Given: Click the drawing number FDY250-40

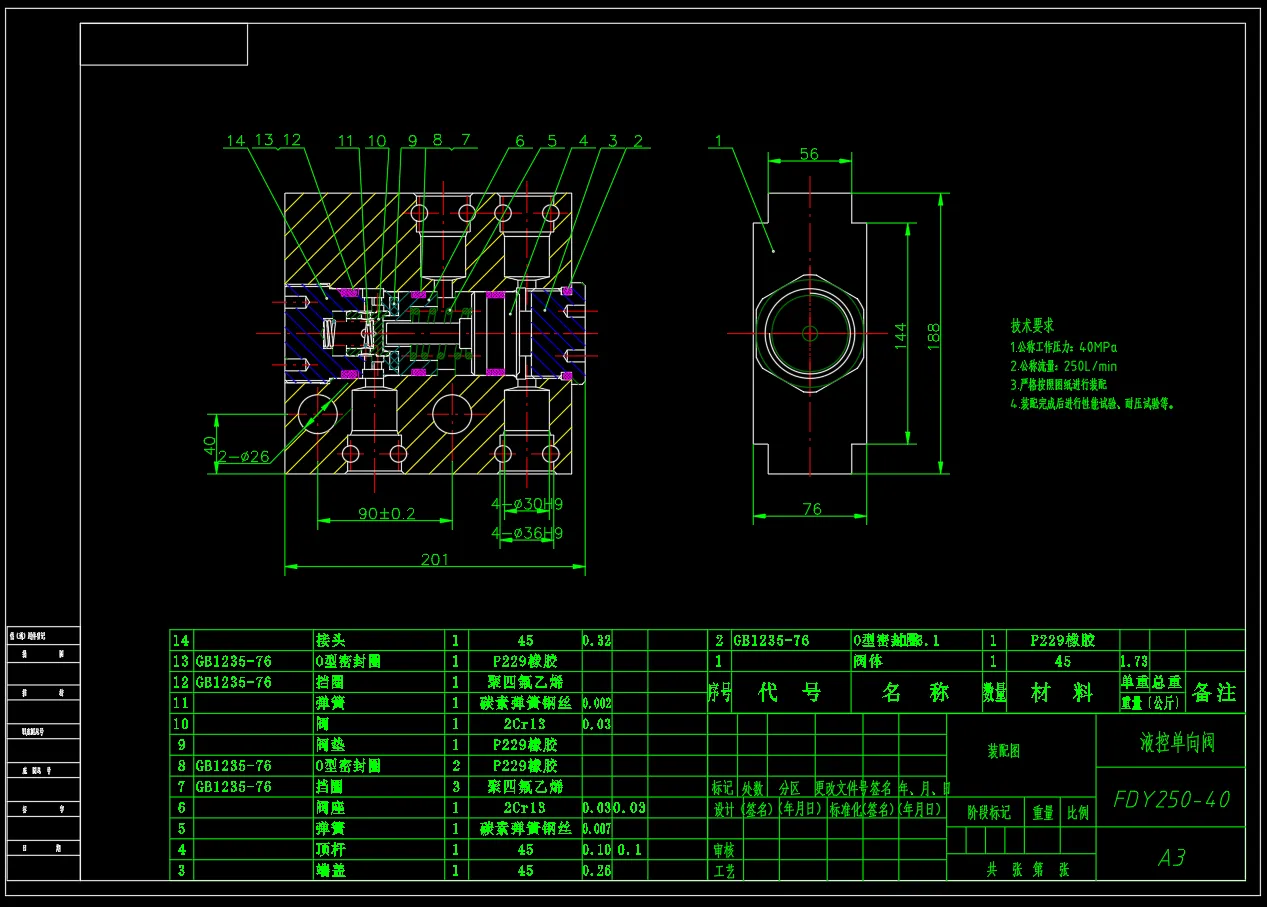Looking at the screenshot, I should pyautogui.click(x=1171, y=799).
